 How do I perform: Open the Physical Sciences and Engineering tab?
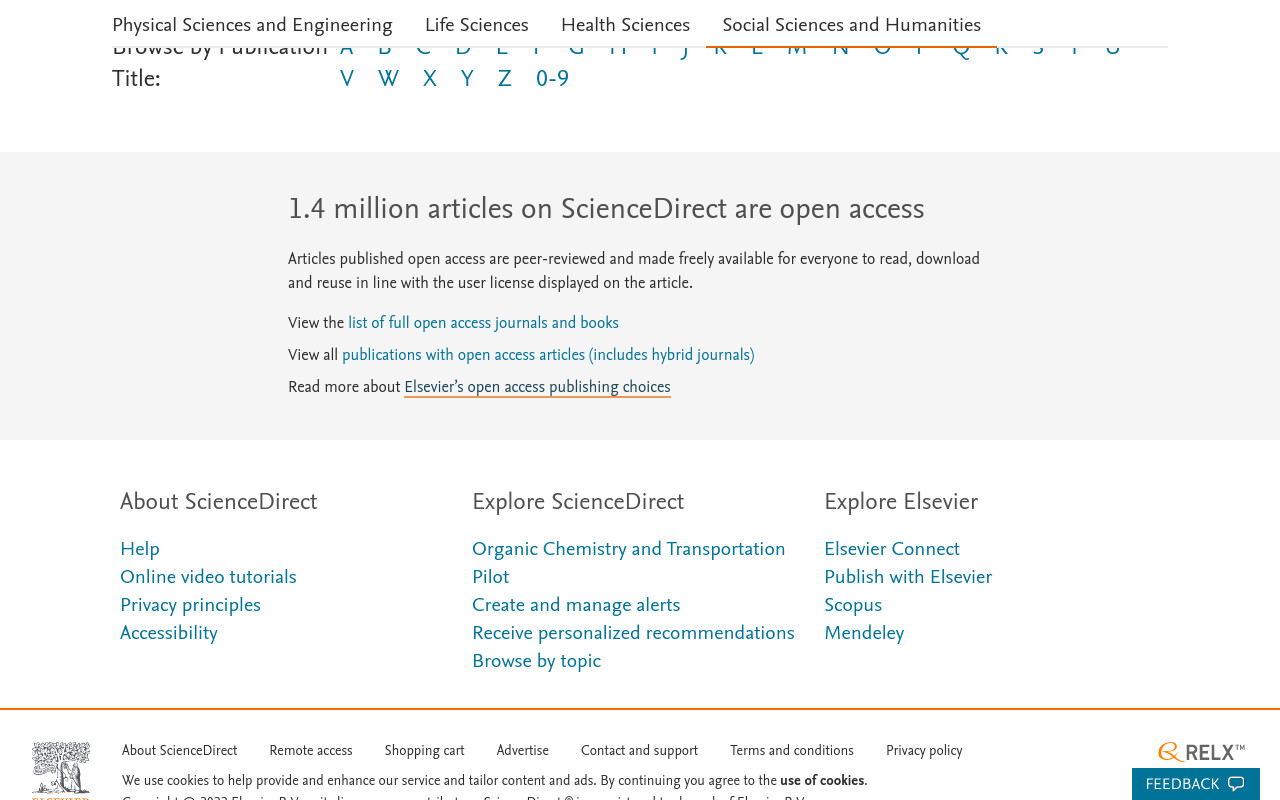(252, 25)
